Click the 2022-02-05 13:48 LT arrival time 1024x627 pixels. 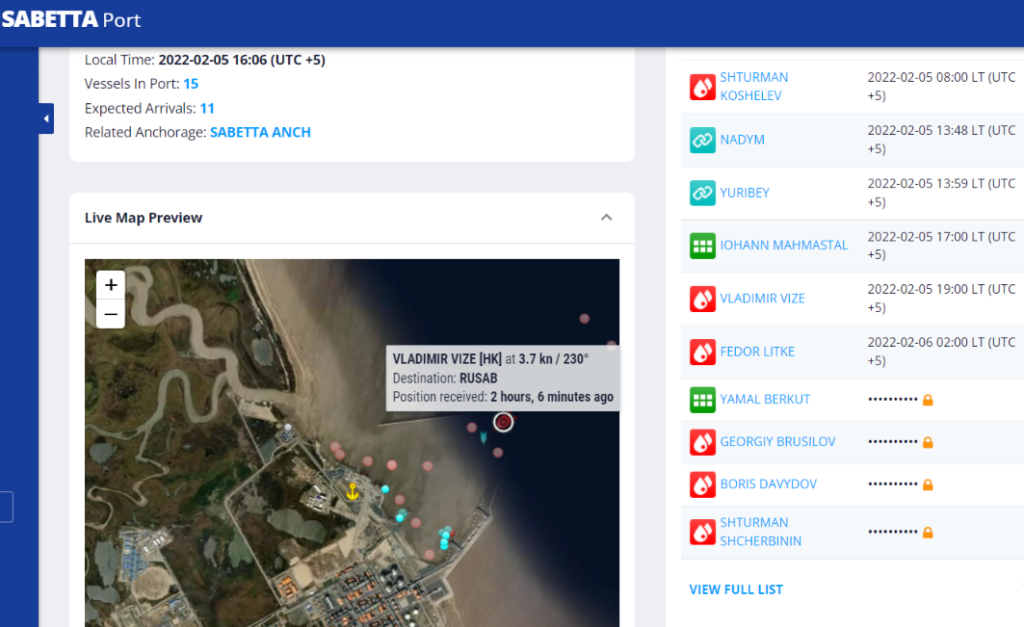click(941, 139)
